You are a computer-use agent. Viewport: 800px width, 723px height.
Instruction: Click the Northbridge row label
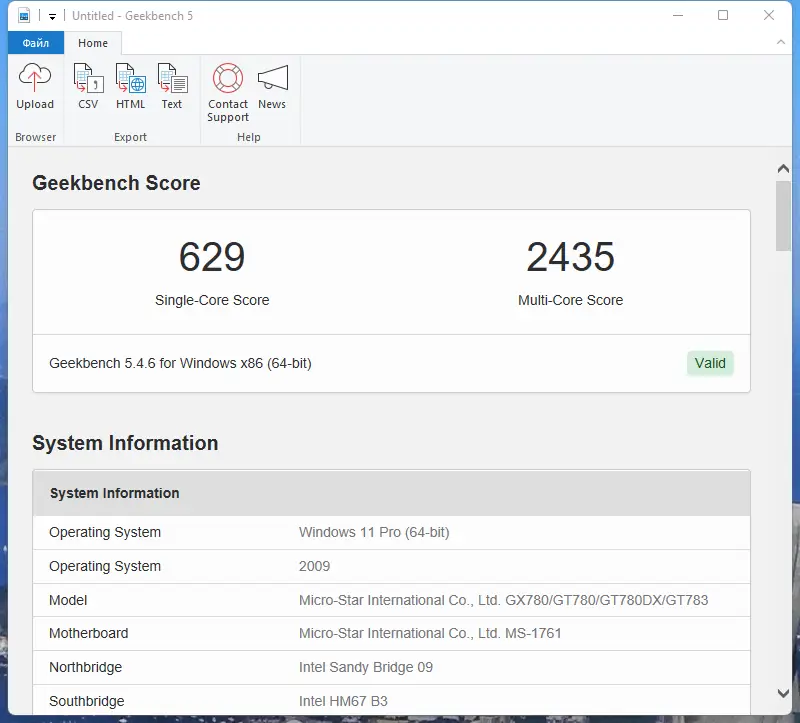85,667
